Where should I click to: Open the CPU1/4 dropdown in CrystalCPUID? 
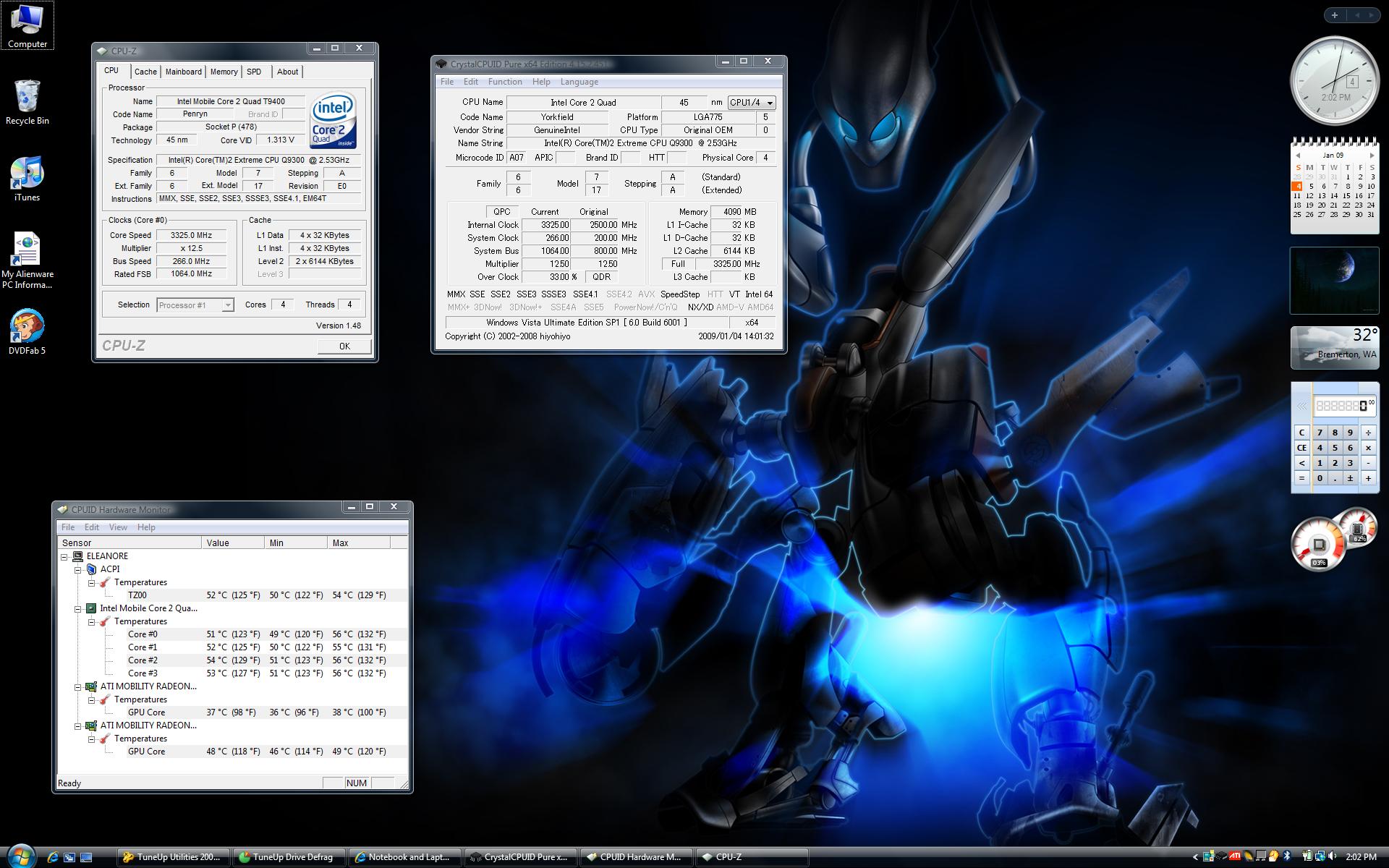[x=752, y=103]
